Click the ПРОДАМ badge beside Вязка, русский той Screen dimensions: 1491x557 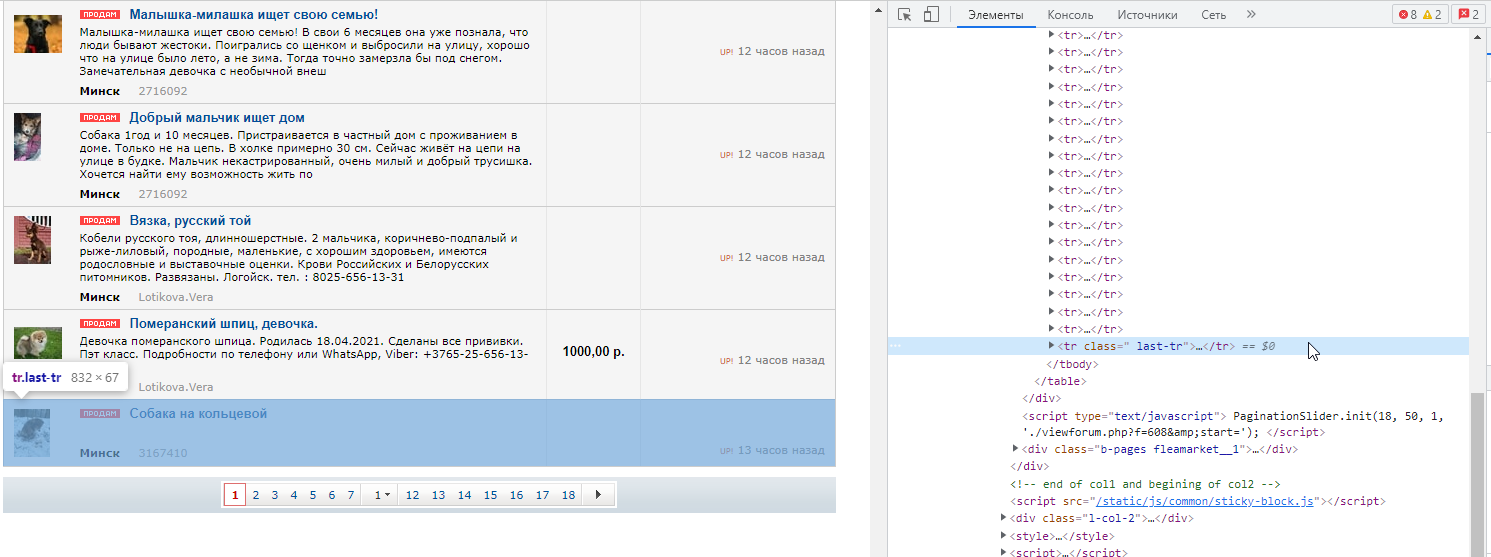pos(100,221)
